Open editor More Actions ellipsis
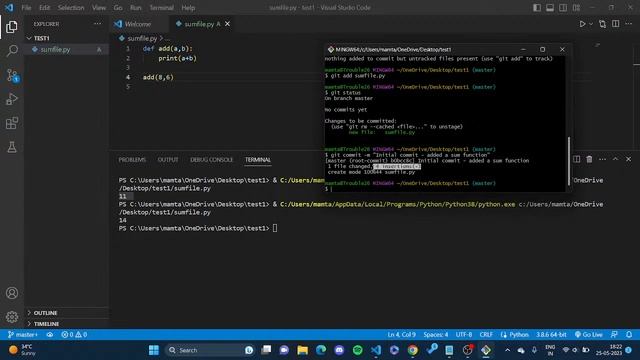640x360 pixels. pyautogui.click(x=629, y=24)
